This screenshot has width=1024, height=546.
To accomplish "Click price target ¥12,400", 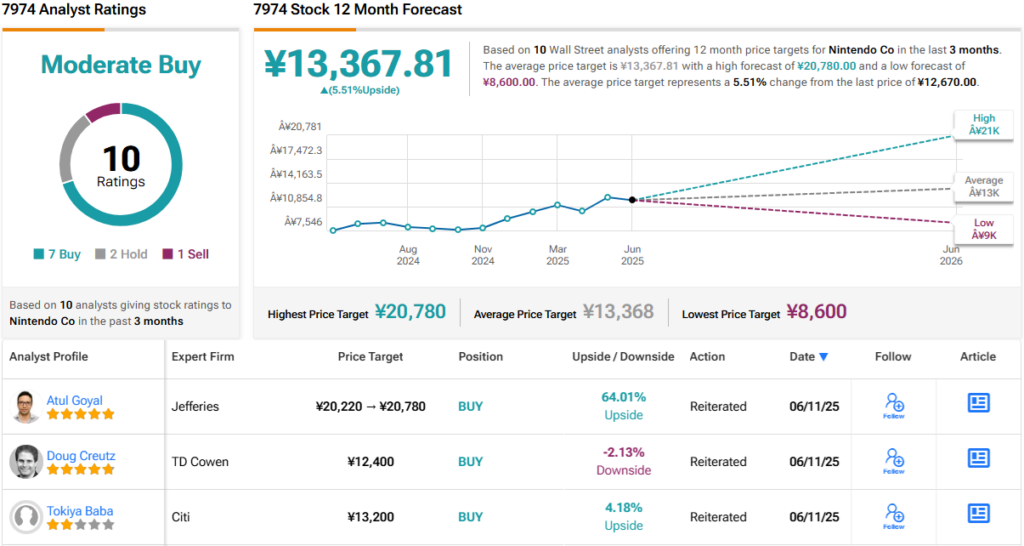I will pos(370,462).
